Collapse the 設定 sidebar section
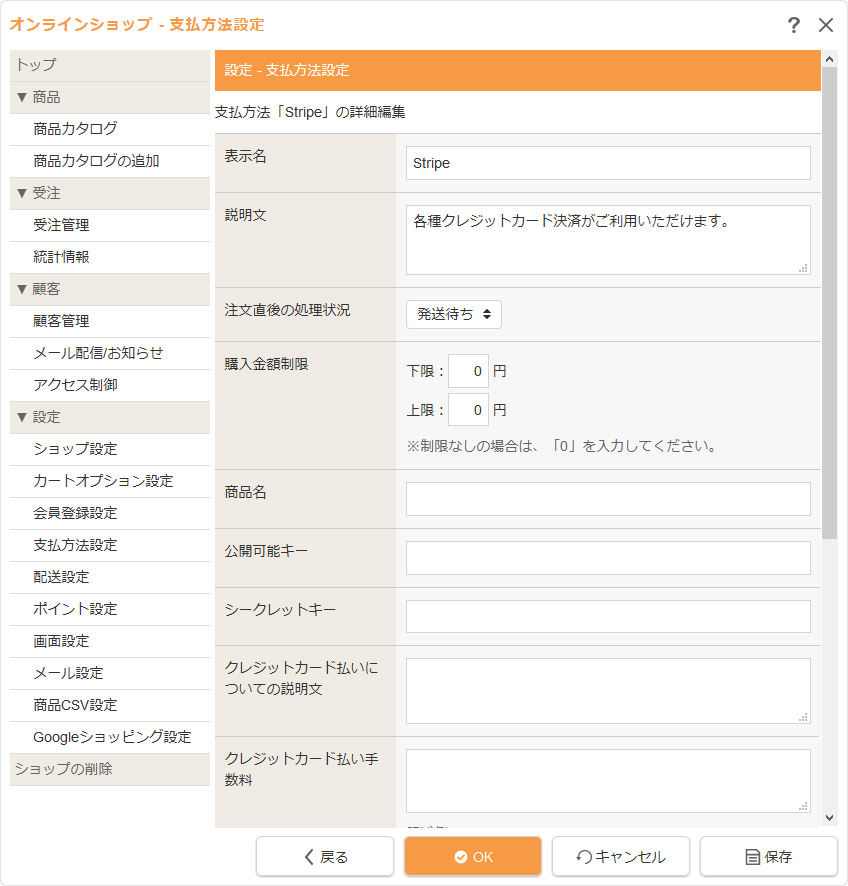The image size is (848, 886). pyautogui.click(x=39, y=417)
